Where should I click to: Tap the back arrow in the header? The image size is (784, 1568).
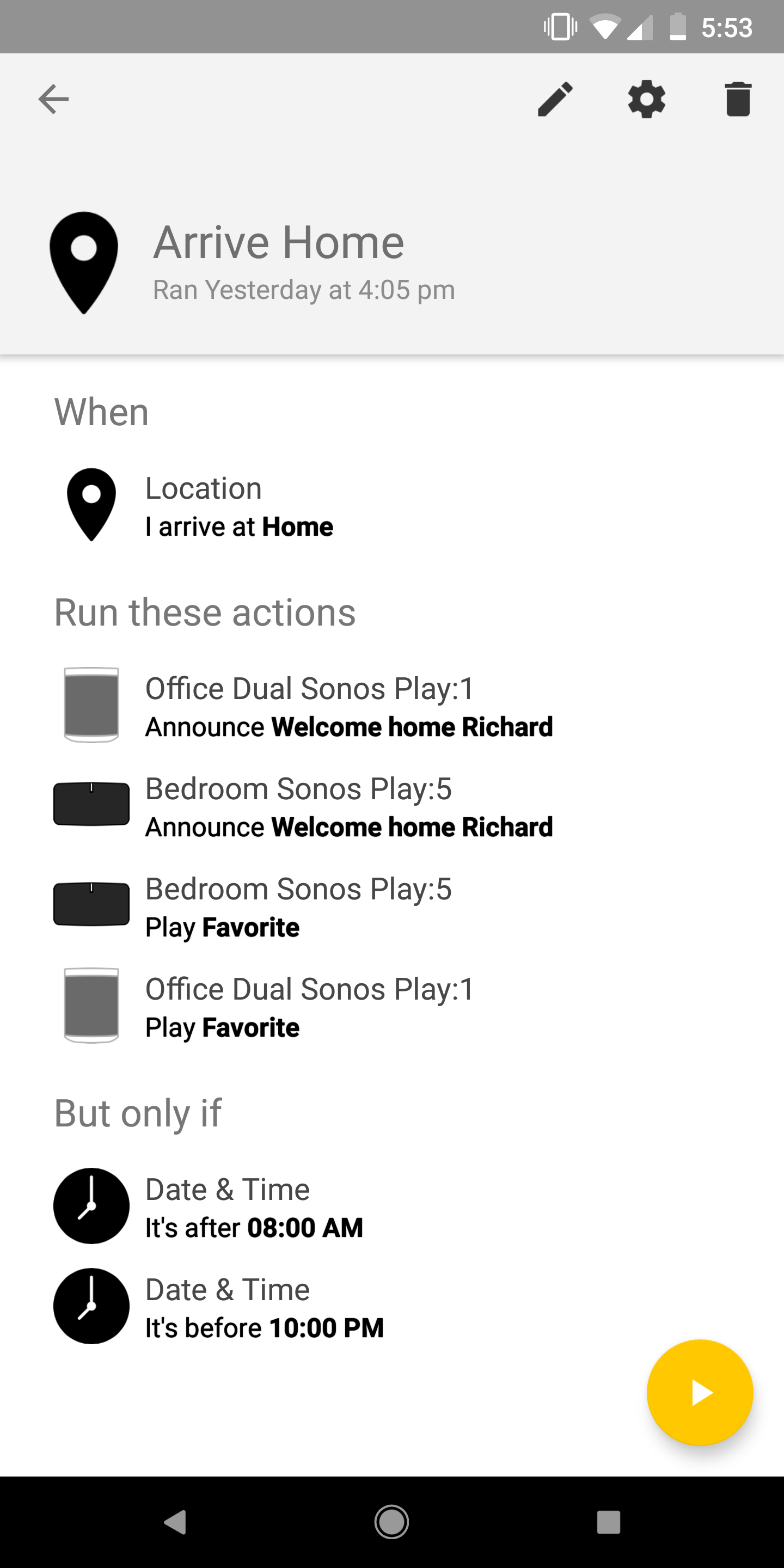click(x=53, y=99)
